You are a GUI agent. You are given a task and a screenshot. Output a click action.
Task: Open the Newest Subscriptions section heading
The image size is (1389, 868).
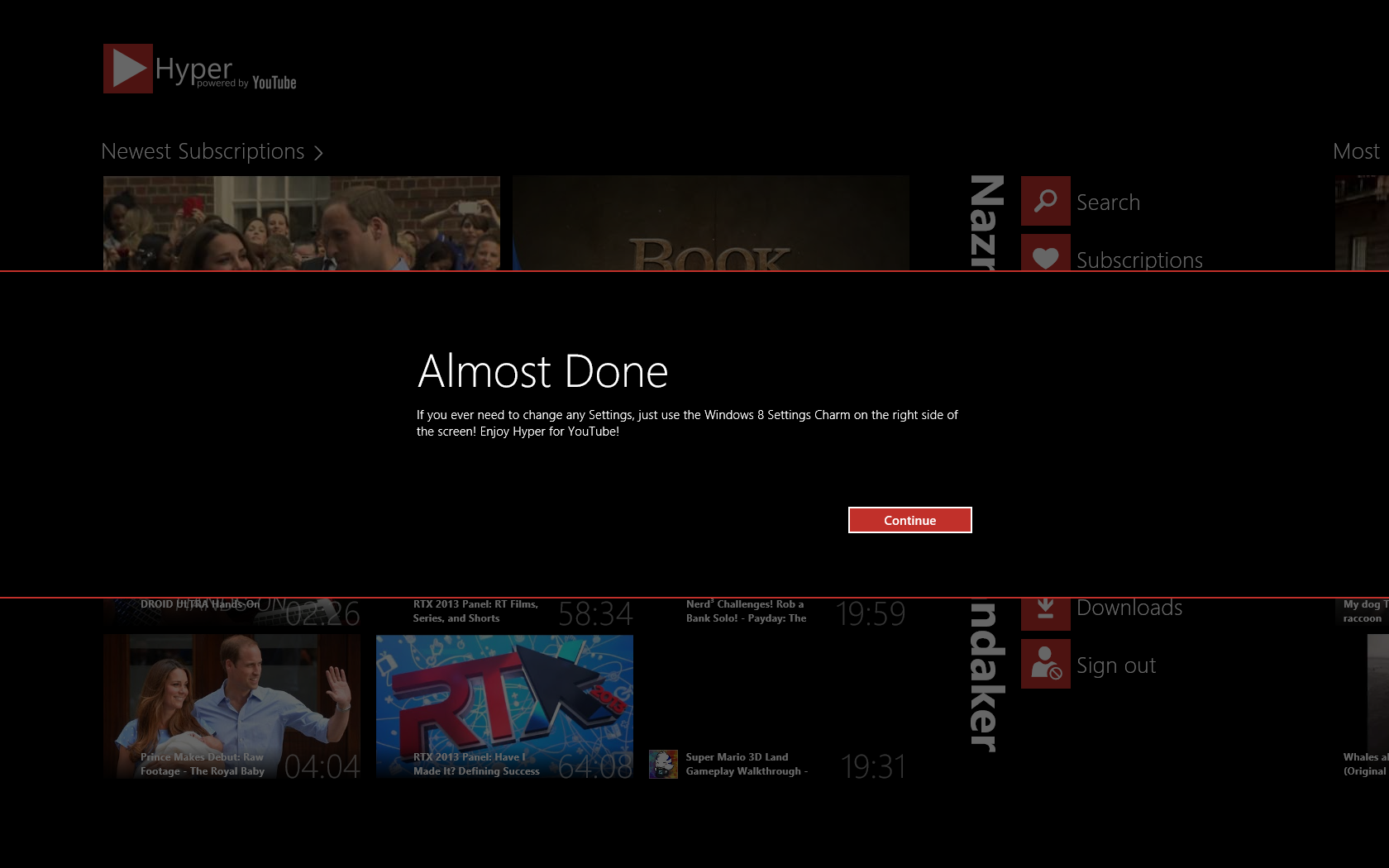(x=203, y=152)
